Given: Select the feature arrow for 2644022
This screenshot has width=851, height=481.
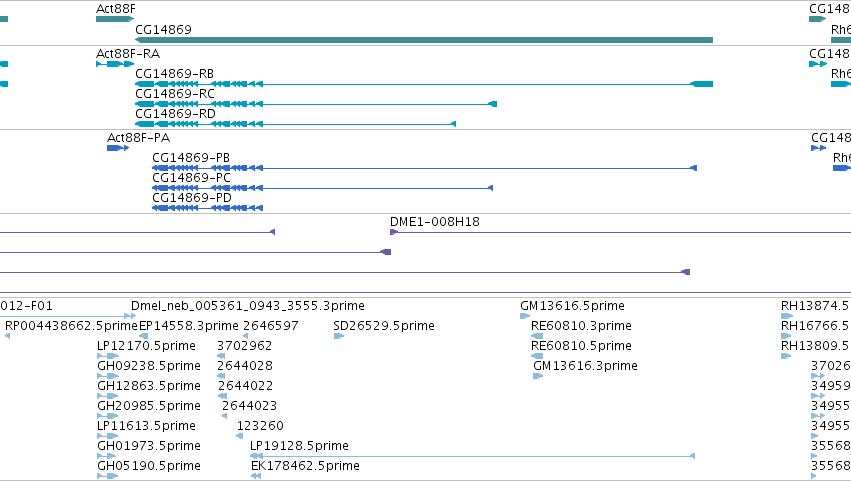Looking at the screenshot, I should [x=222, y=396].
